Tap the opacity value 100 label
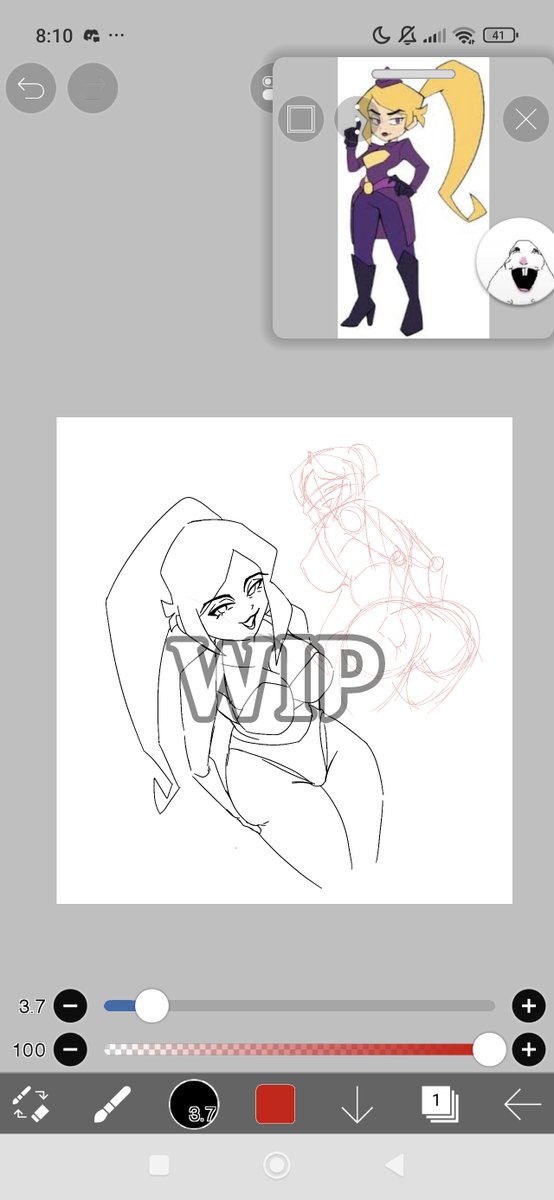 pos(30,1050)
